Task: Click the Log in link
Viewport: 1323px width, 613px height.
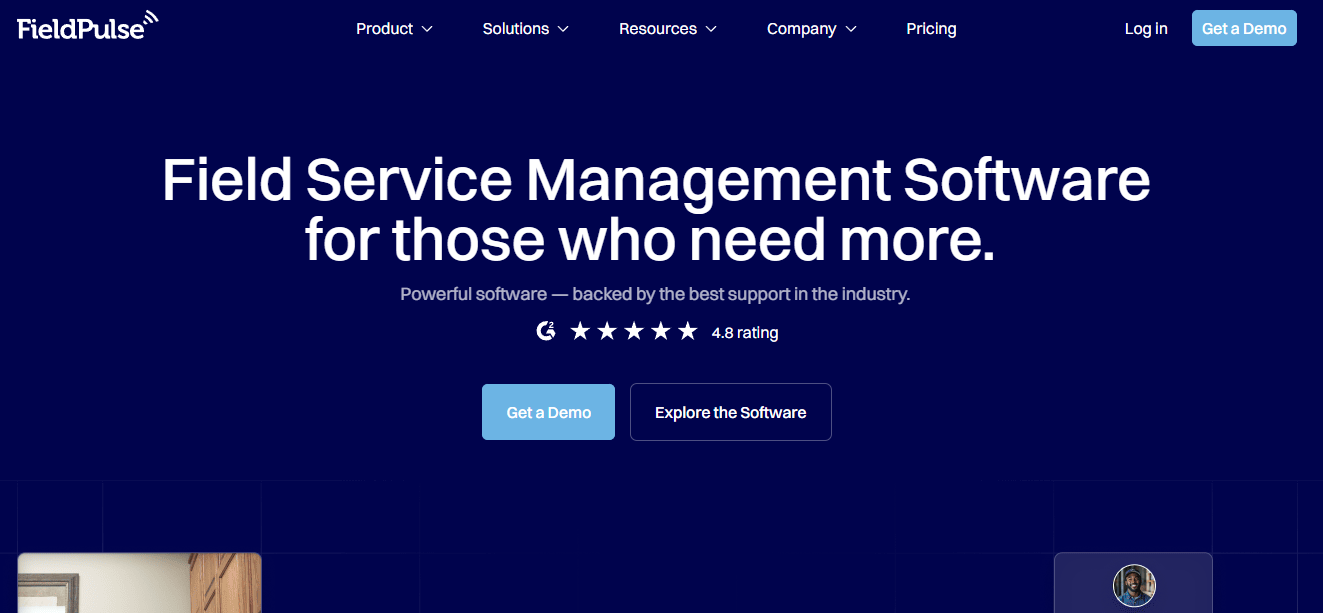Action: coord(1146,29)
